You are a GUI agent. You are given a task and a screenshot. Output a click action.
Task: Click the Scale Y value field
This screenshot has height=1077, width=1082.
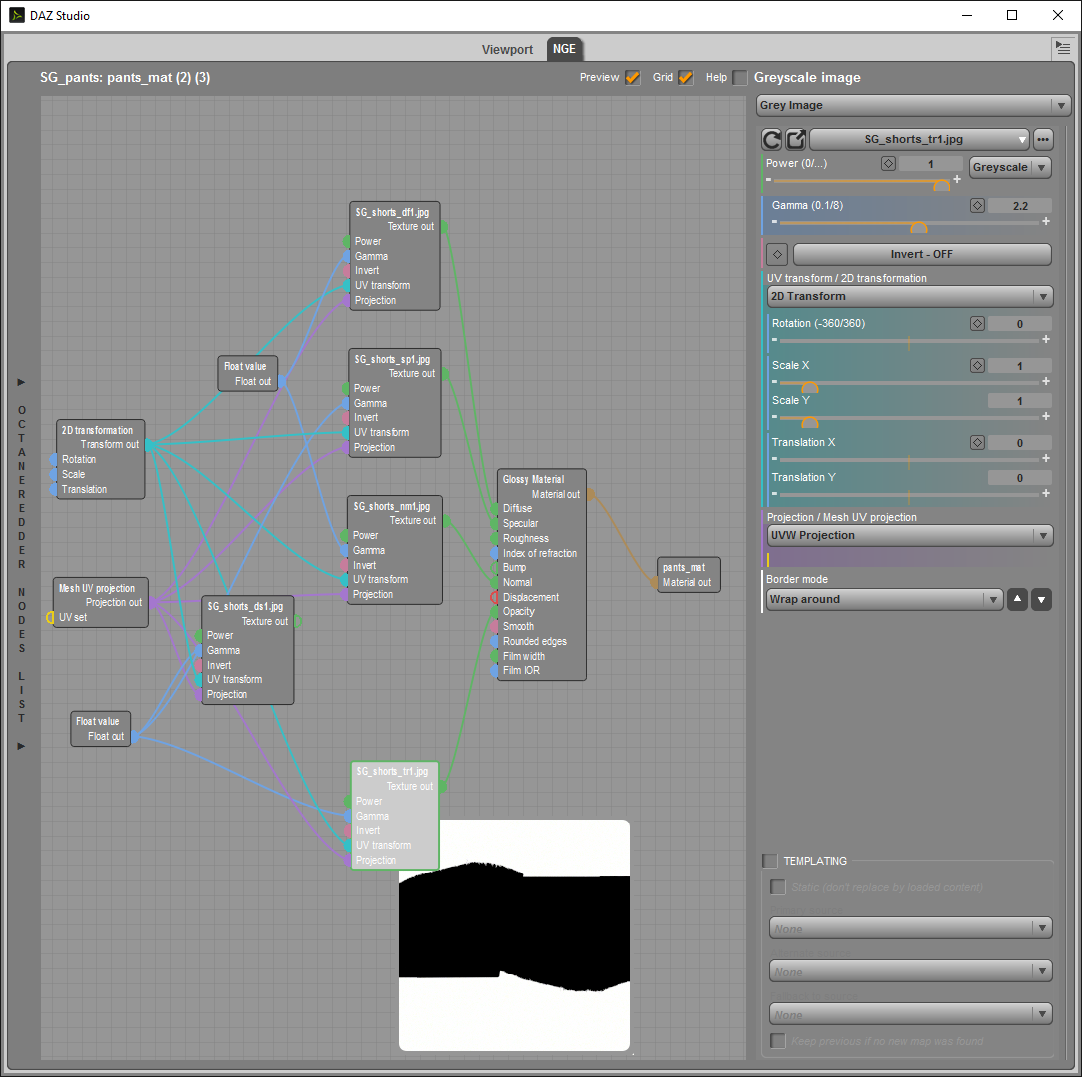(x=1020, y=401)
